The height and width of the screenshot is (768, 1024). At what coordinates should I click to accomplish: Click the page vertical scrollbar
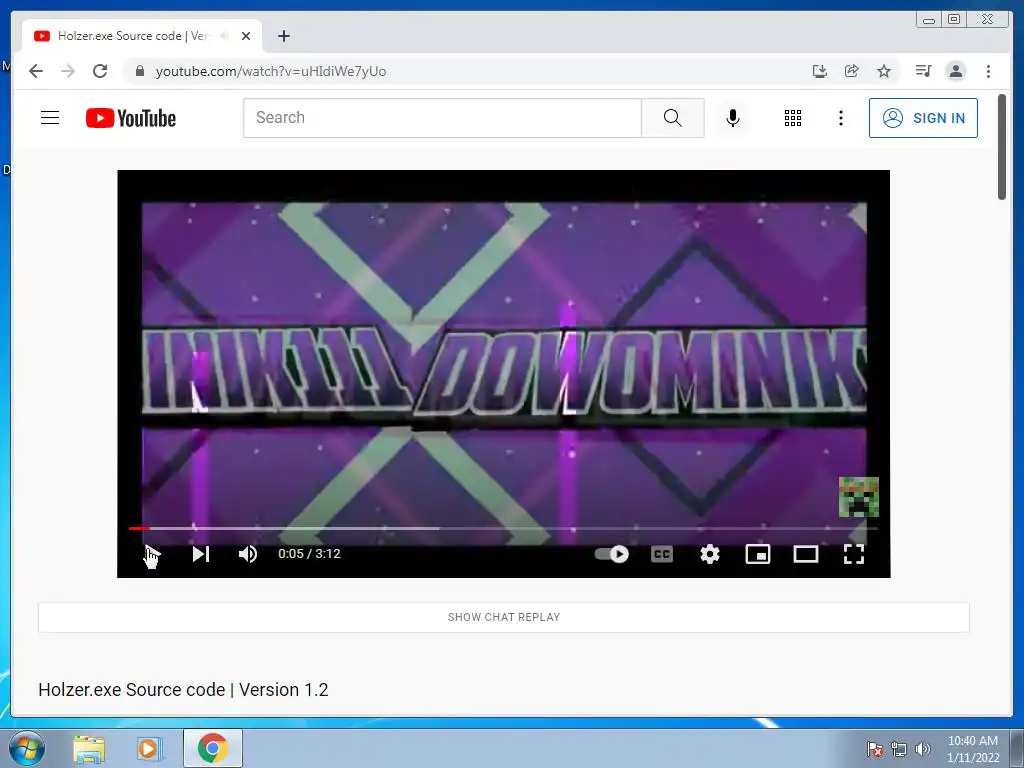click(1002, 147)
